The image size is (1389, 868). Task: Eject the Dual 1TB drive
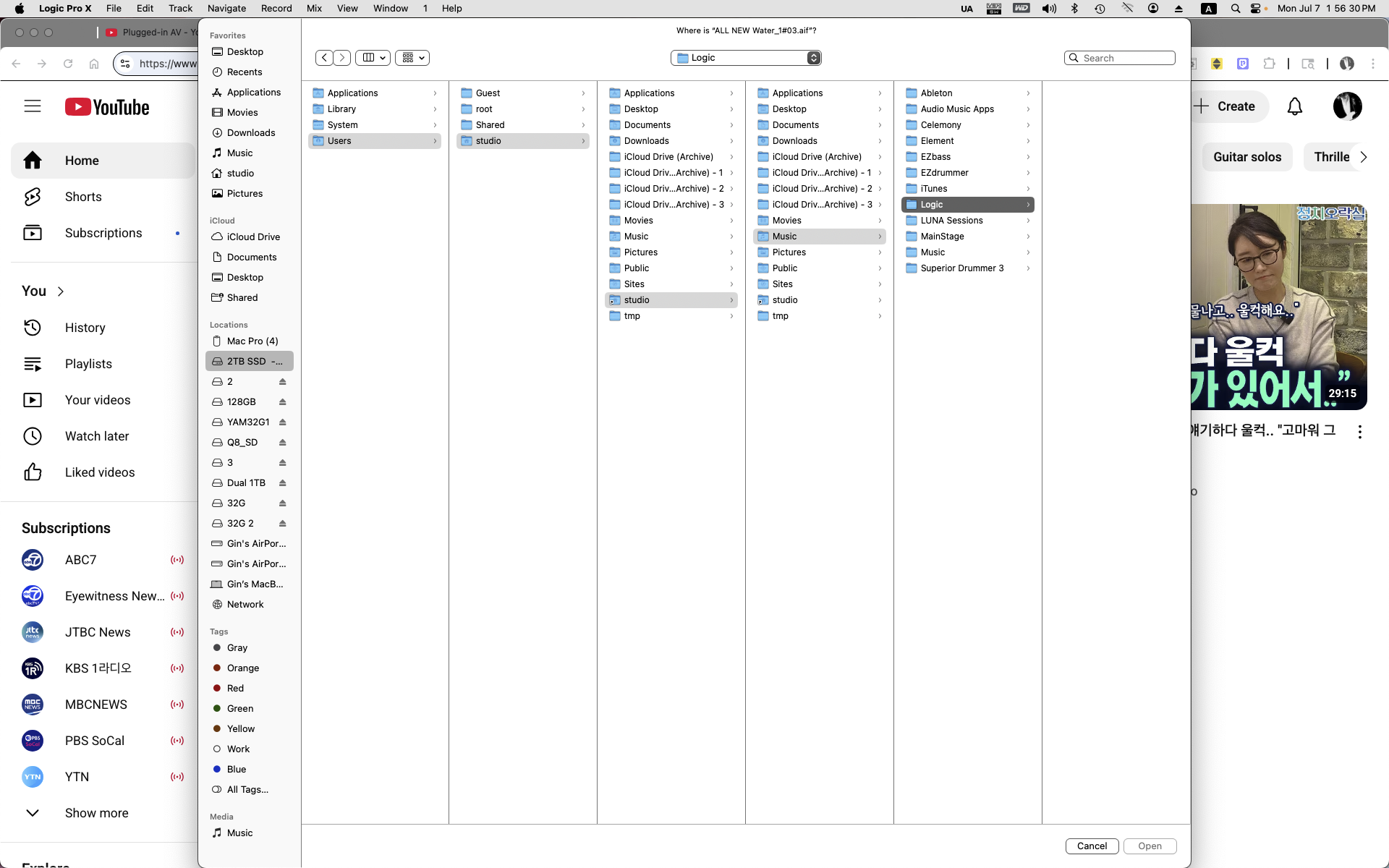click(283, 483)
